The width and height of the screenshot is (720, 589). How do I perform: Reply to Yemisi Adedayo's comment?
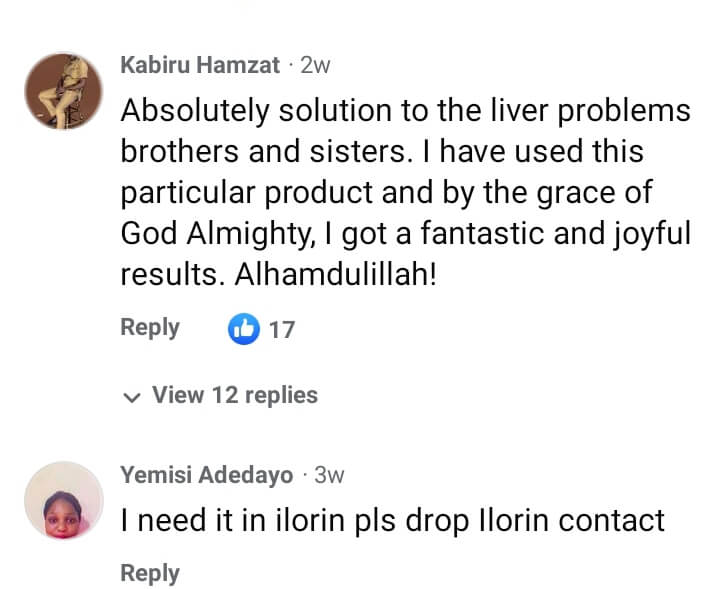click(x=150, y=573)
